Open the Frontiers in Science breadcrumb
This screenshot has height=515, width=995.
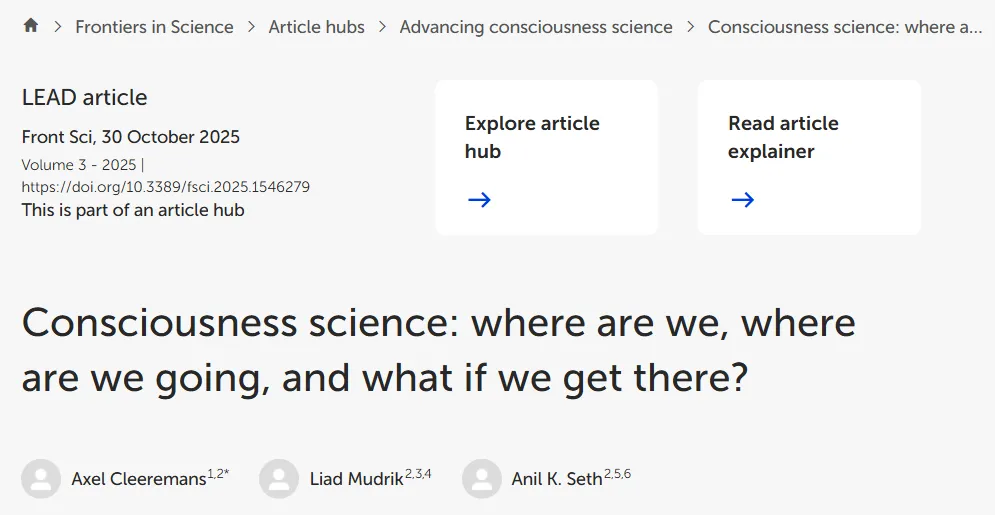point(154,27)
